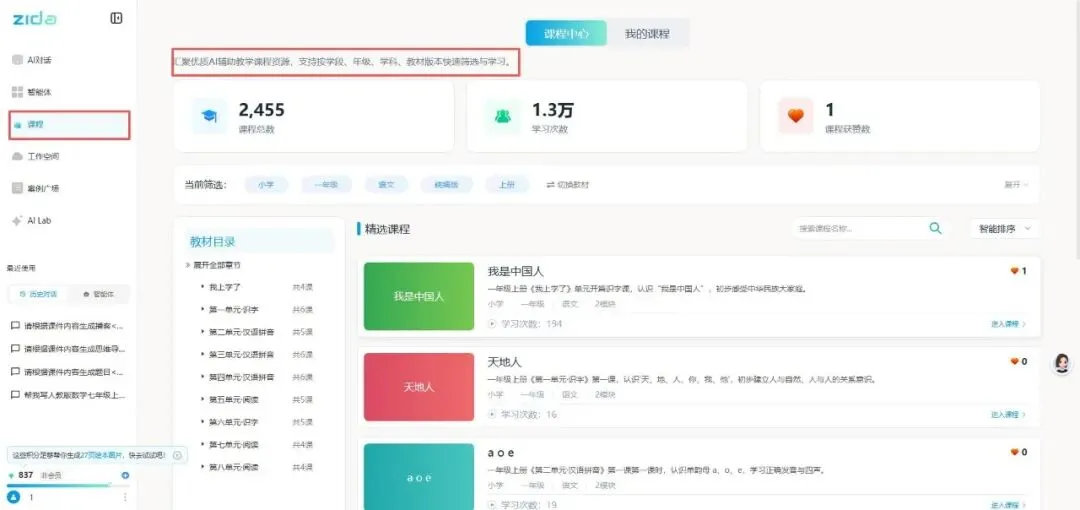The image size is (1080, 510).
Task: Click play icon beside 学习次数: 16
Action: point(492,414)
